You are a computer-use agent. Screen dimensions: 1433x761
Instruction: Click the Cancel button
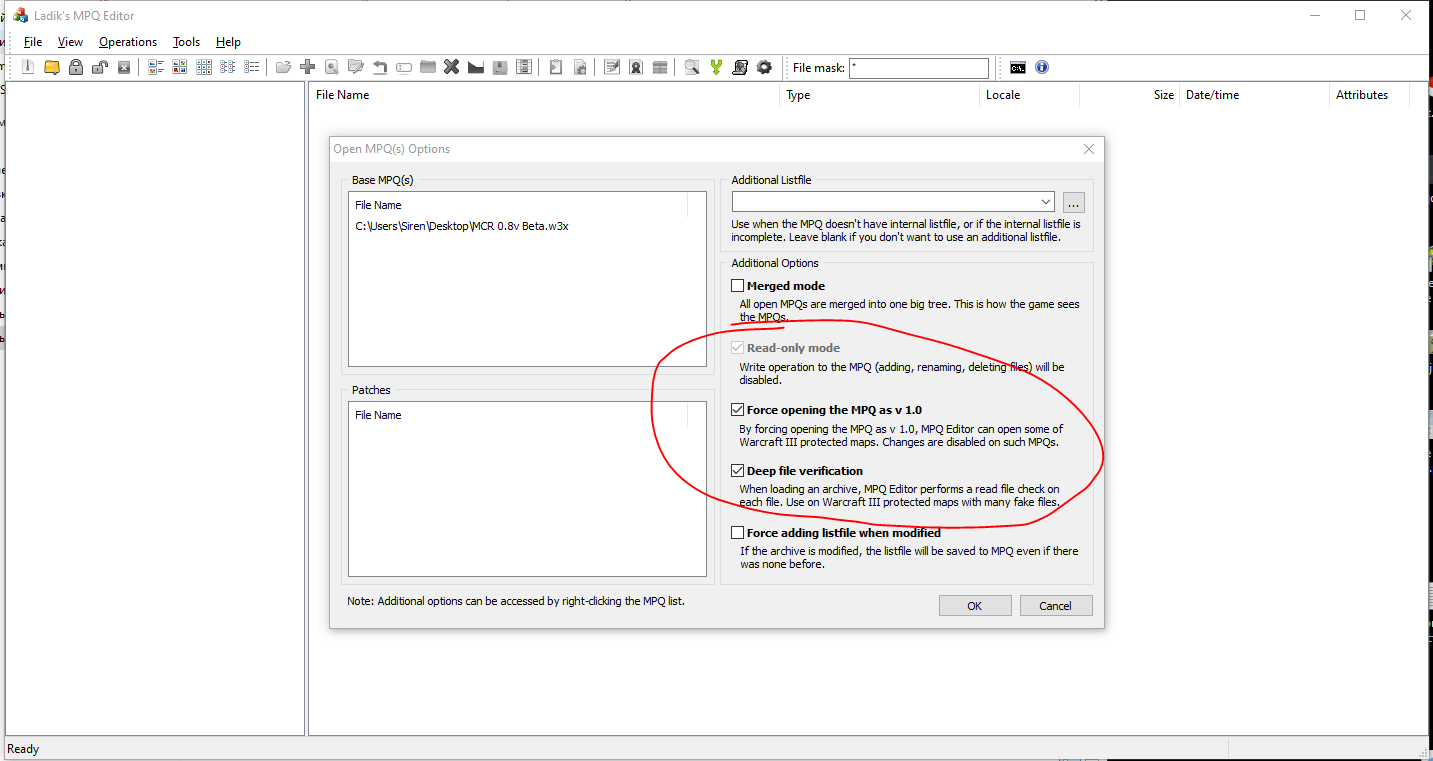tap(1055, 606)
